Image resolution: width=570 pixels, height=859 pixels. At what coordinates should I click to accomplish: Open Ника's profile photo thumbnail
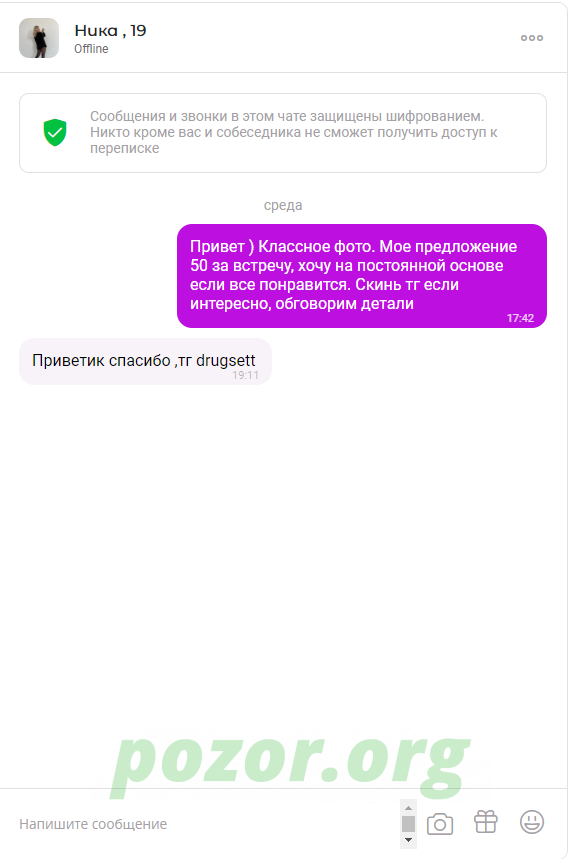39,38
